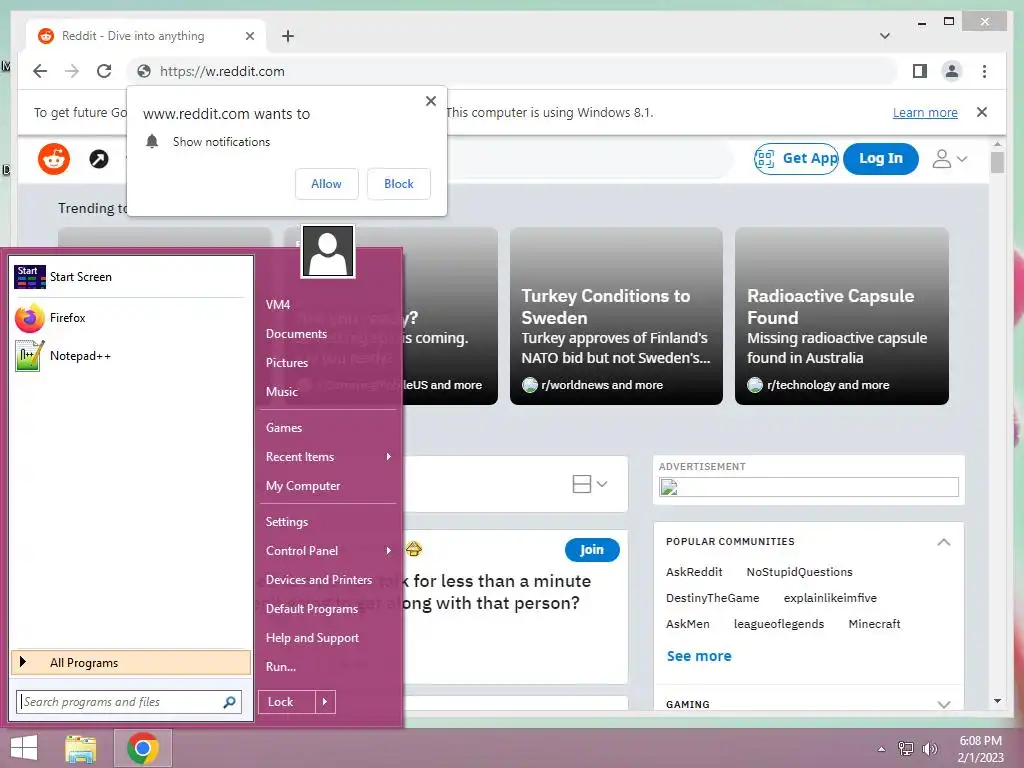This screenshot has width=1024, height=768.
Task: Block Reddit notifications
Action: 398,184
